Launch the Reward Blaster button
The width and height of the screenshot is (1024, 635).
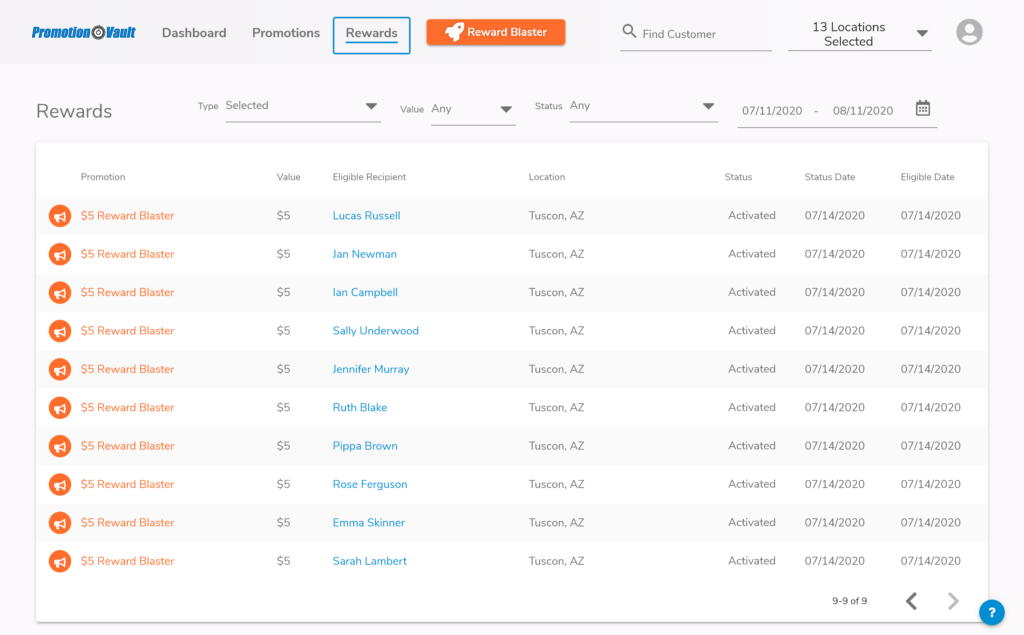click(x=496, y=32)
